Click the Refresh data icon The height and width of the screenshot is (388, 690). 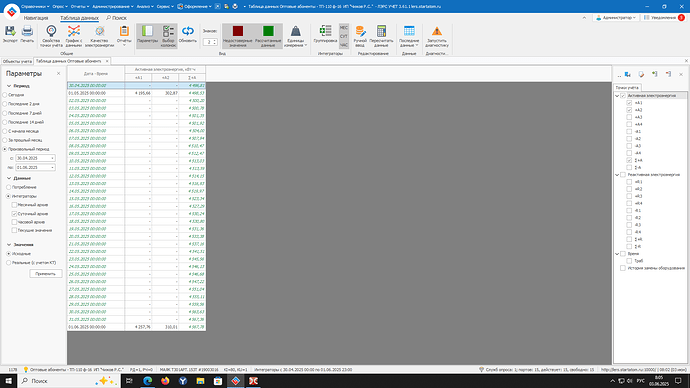[x=188, y=34]
